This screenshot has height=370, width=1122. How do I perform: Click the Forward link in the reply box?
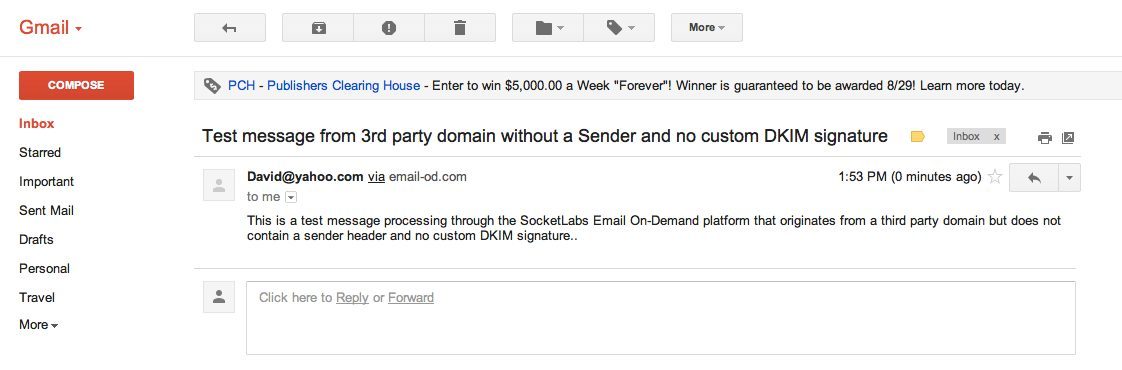(x=411, y=298)
